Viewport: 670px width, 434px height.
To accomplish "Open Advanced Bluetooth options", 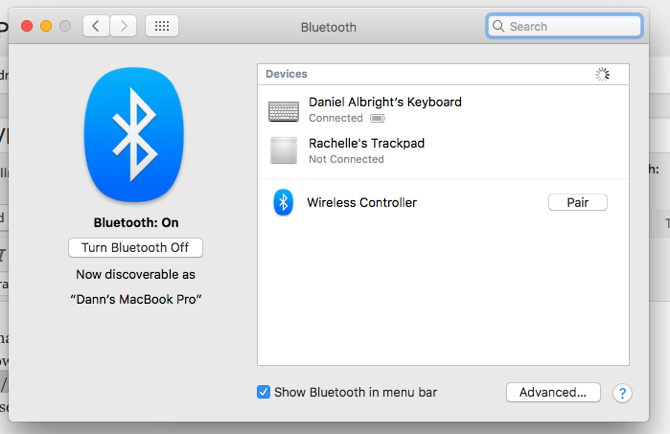I will coord(553,392).
